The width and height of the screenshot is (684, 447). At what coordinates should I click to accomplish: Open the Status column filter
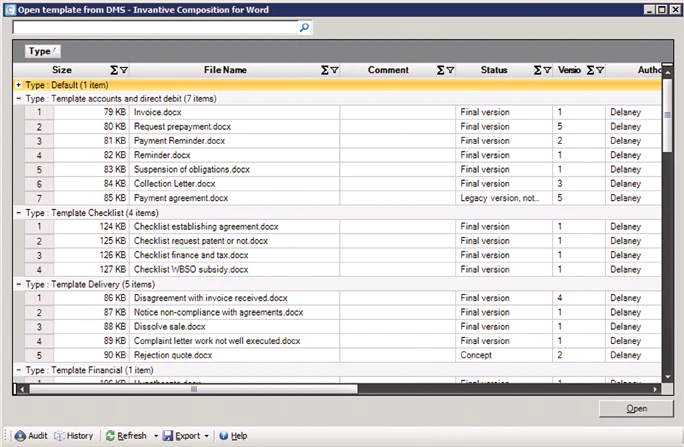pos(547,70)
